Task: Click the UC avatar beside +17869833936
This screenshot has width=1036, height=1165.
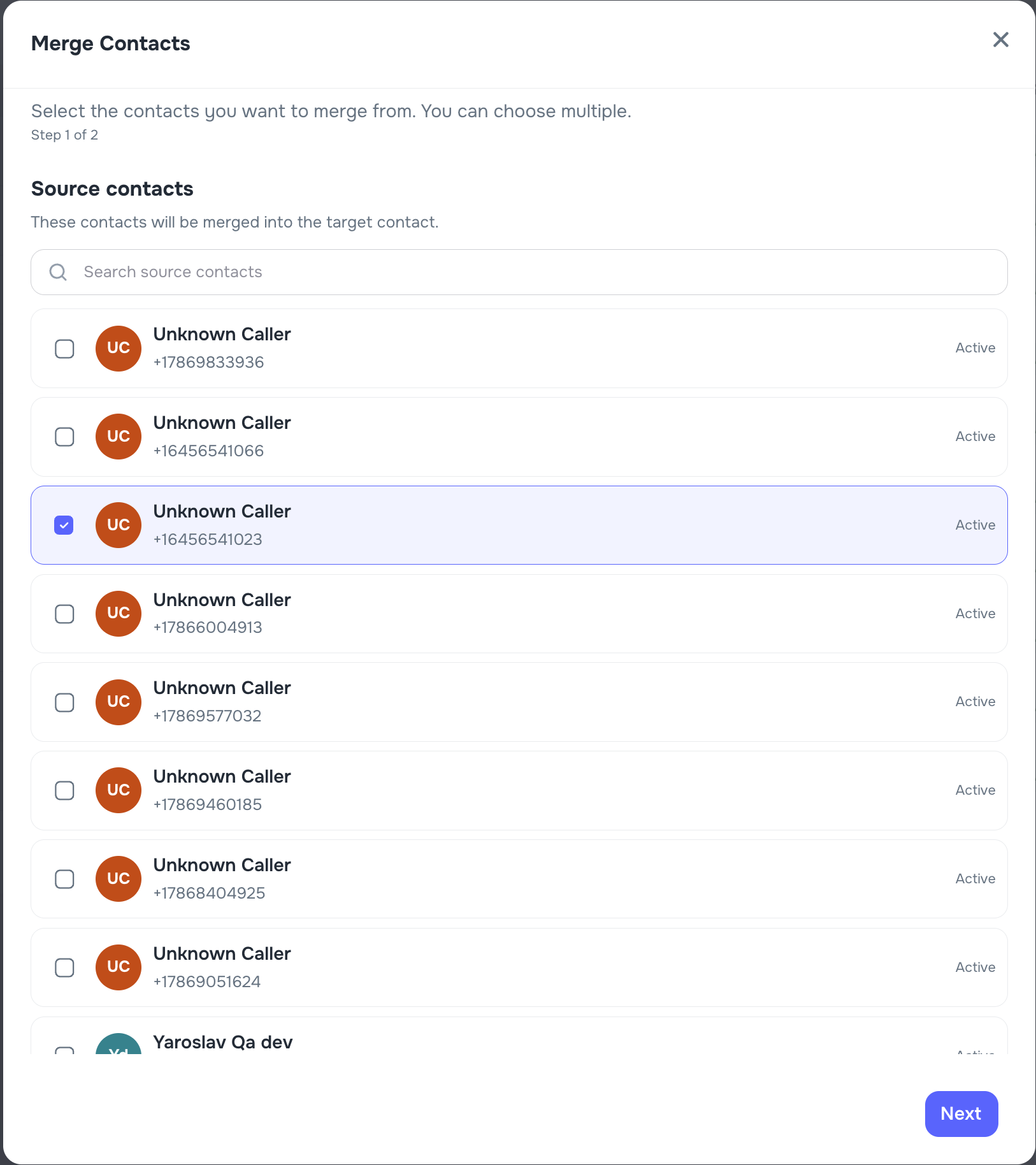Action: click(119, 349)
